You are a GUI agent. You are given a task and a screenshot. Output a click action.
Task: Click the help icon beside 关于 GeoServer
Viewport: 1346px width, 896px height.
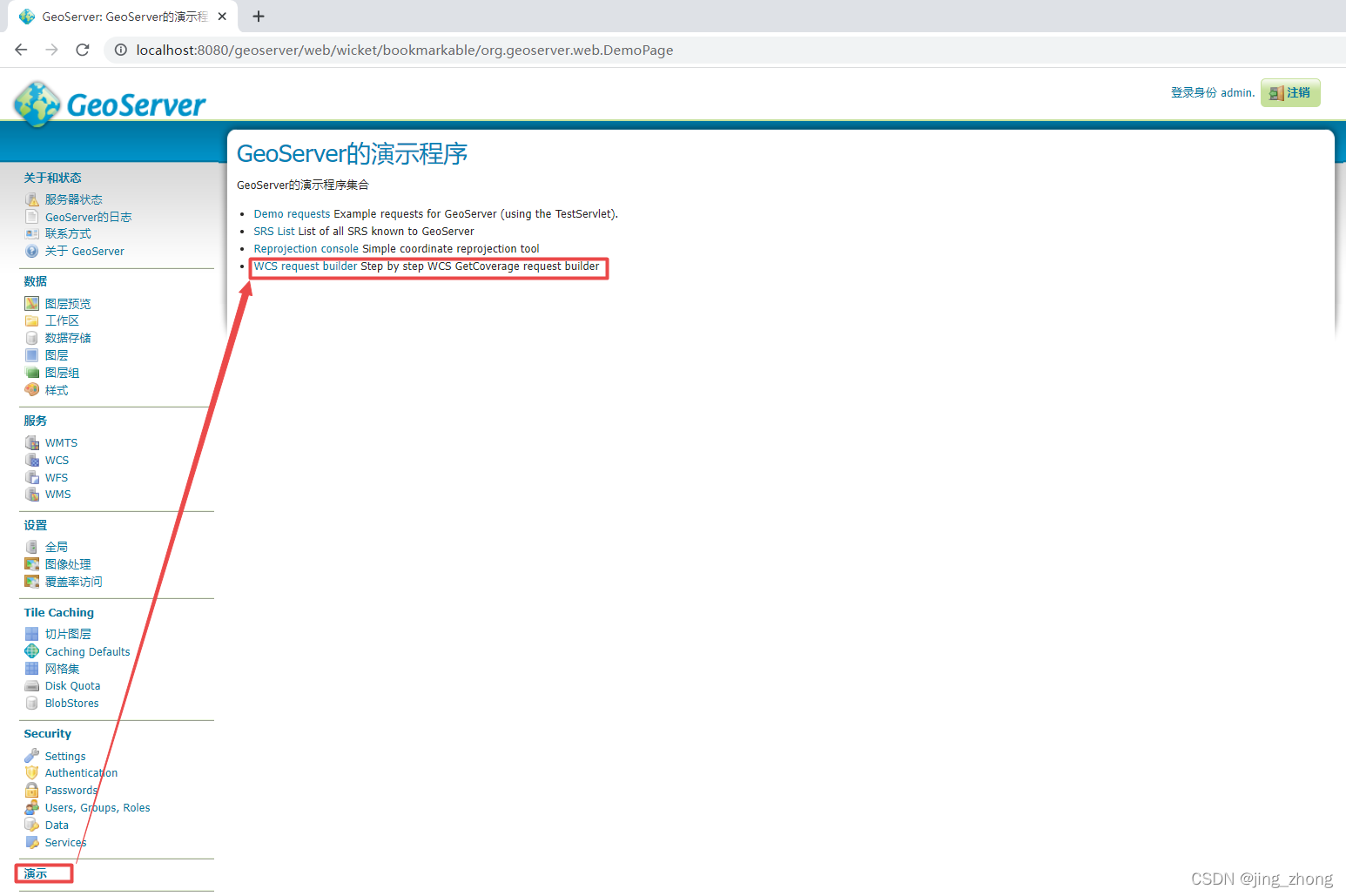(x=32, y=251)
